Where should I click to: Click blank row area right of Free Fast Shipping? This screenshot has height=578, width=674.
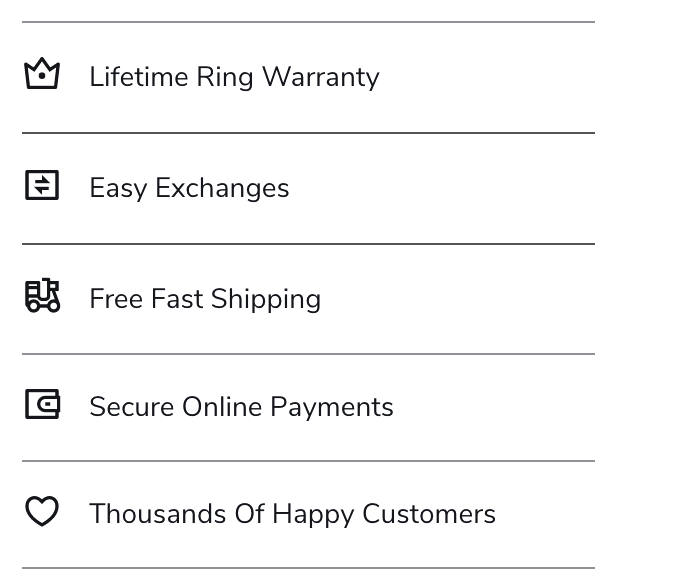(x=458, y=299)
